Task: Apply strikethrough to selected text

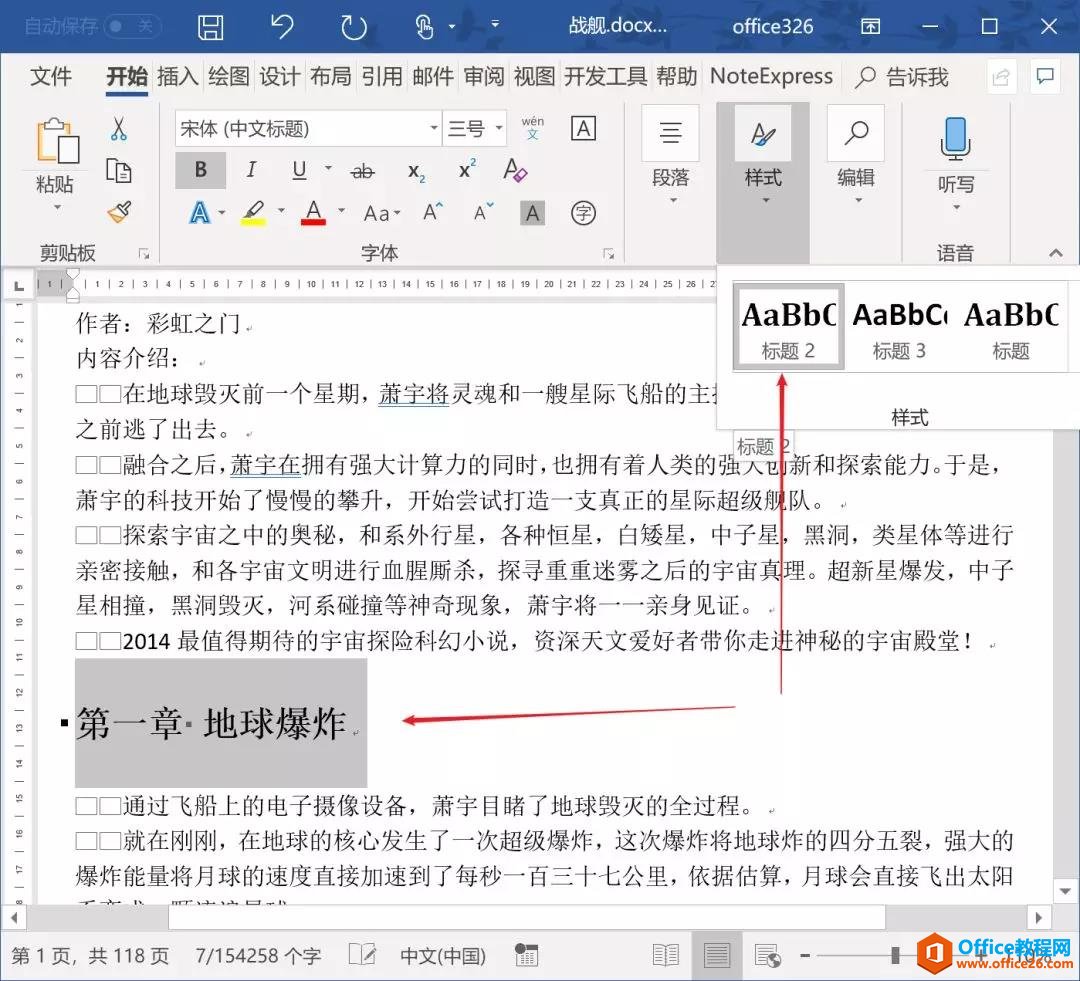Action: 363,171
